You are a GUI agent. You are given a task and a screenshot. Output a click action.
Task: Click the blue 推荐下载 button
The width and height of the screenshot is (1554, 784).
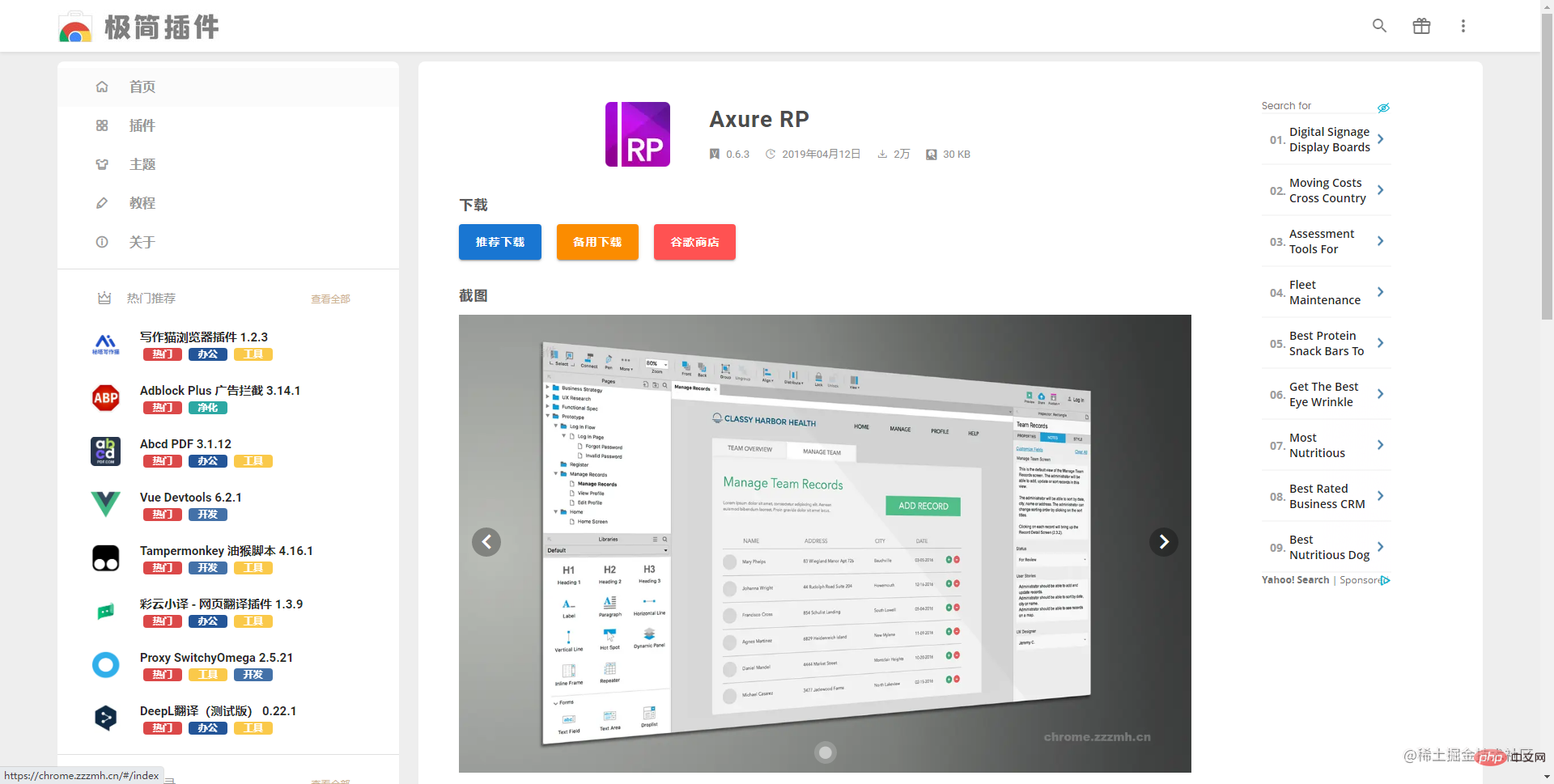pos(500,242)
